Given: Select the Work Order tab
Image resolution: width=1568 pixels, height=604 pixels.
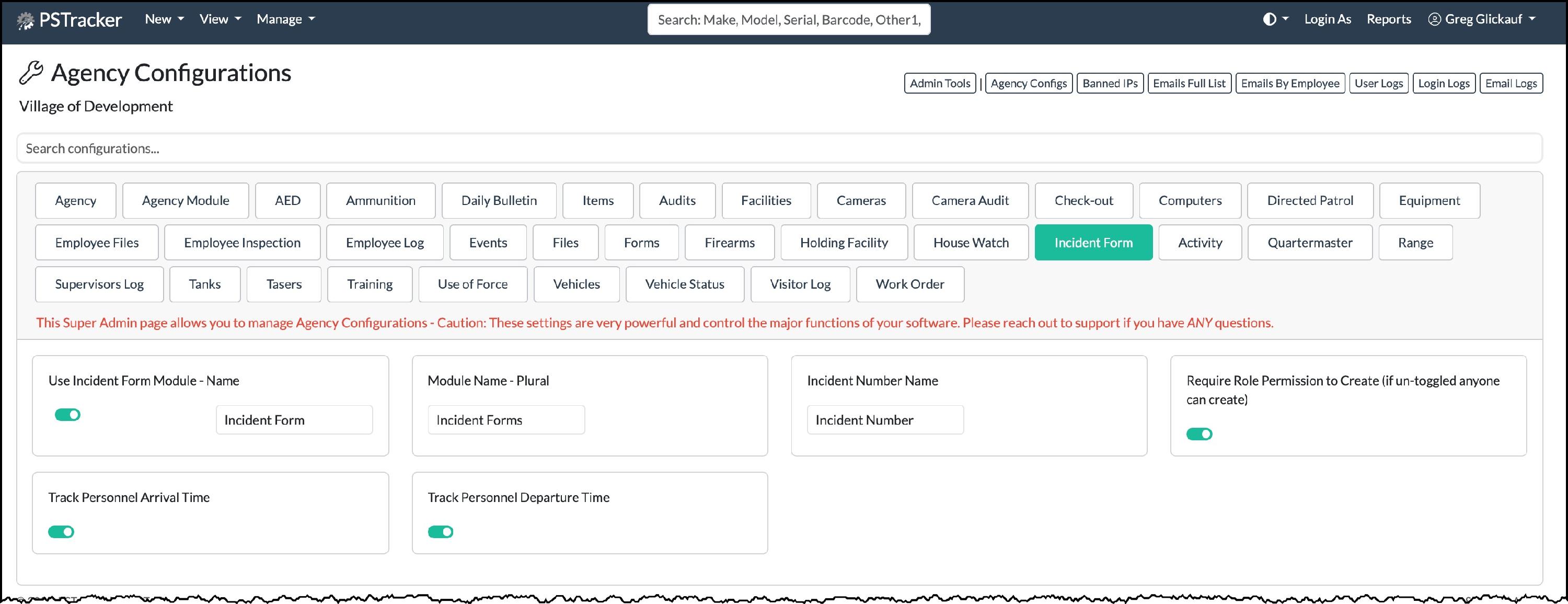Looking at the screenshot, I should (910, 284).
